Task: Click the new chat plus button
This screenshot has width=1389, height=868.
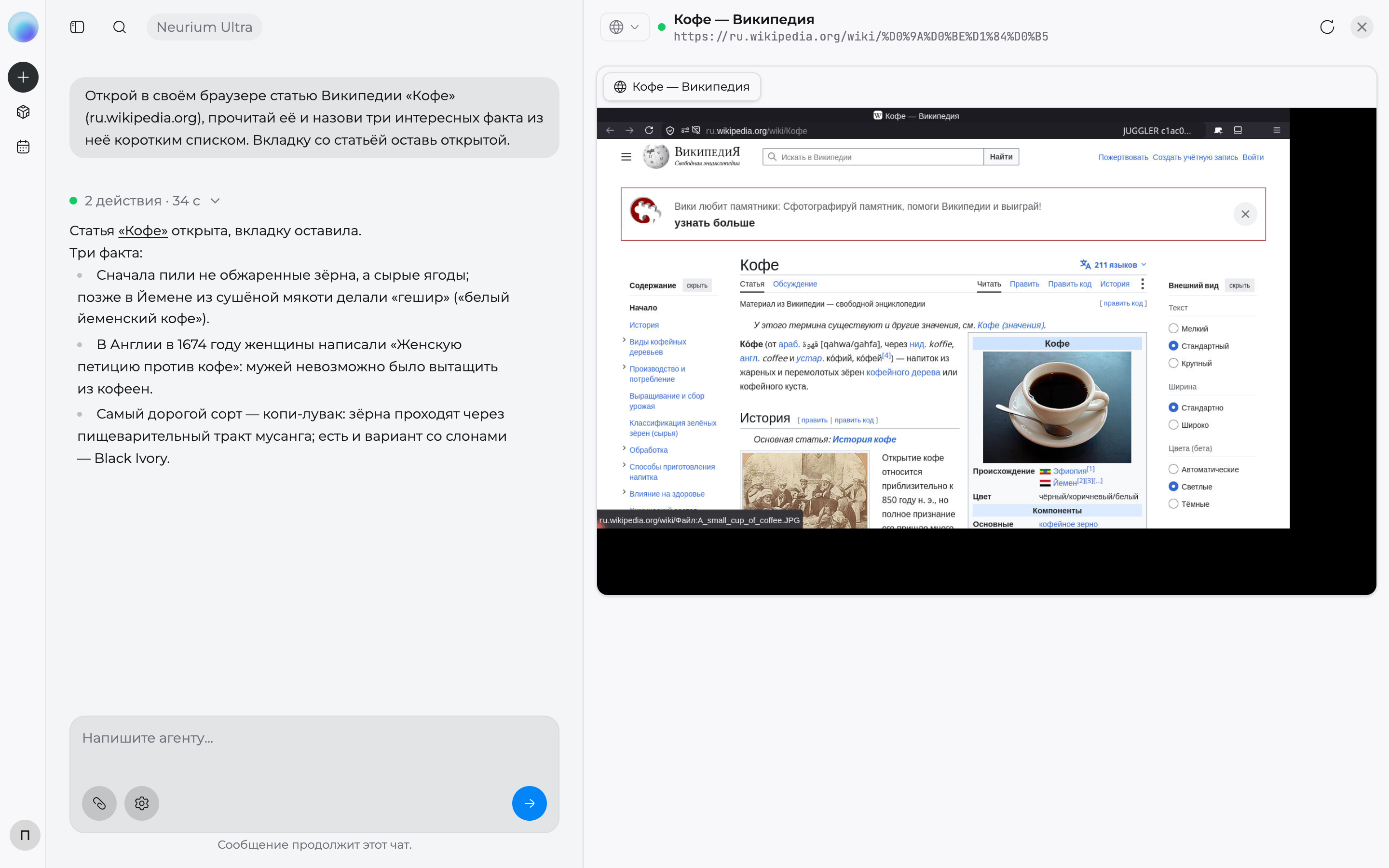Action: (x=23, y=77)
